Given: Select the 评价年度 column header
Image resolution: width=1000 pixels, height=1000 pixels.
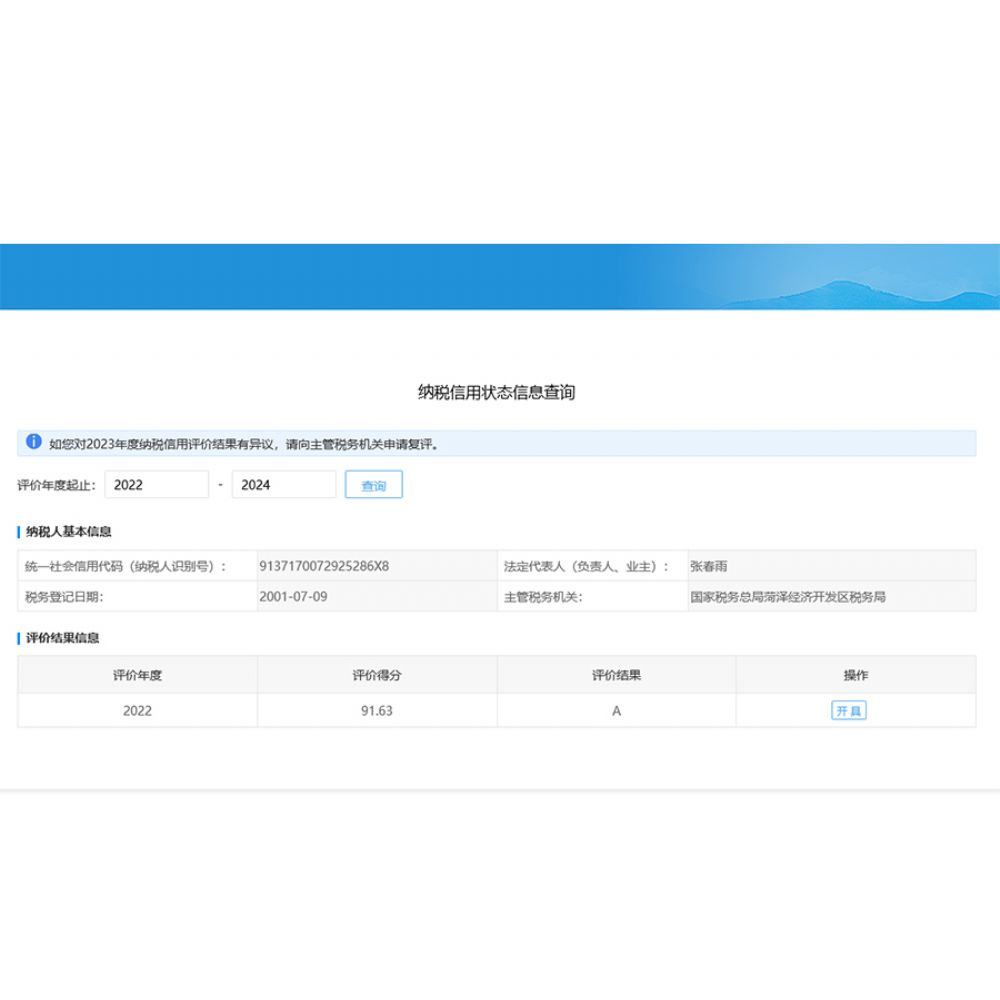Looking at the screenshot, I should [138, 674].
